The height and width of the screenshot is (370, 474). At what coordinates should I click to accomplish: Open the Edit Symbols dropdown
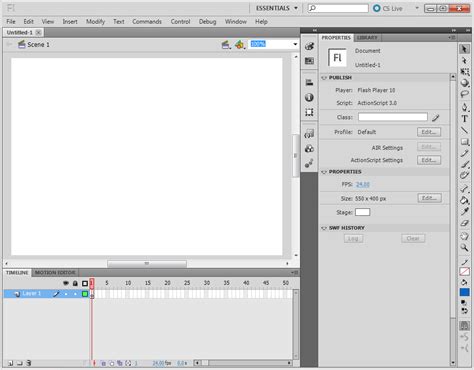pos(240,44)
